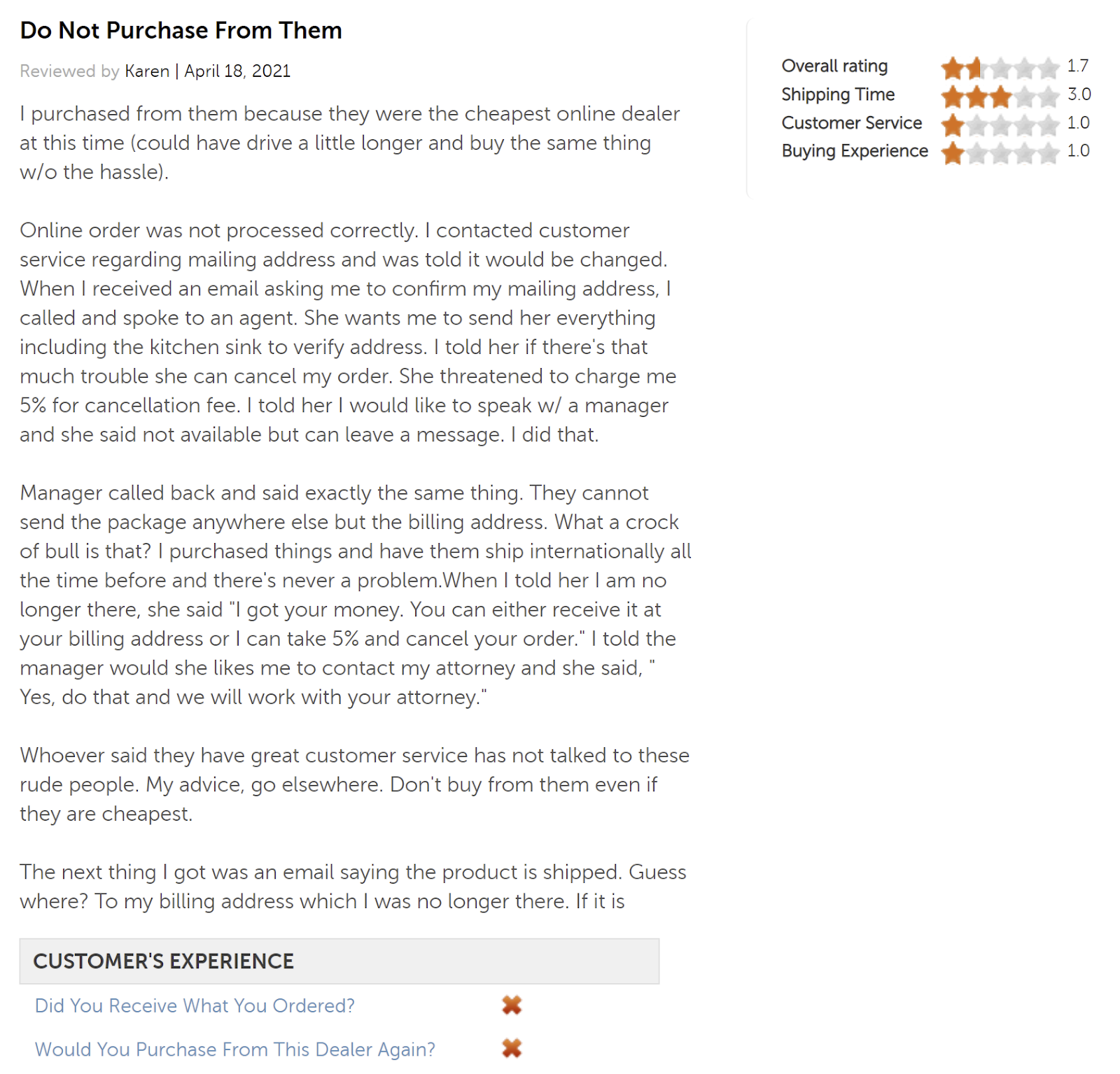1120x1074 pixels.
Task: Open 'Did You Receive What You Ordered?' link
Action: click(195, 1005)
